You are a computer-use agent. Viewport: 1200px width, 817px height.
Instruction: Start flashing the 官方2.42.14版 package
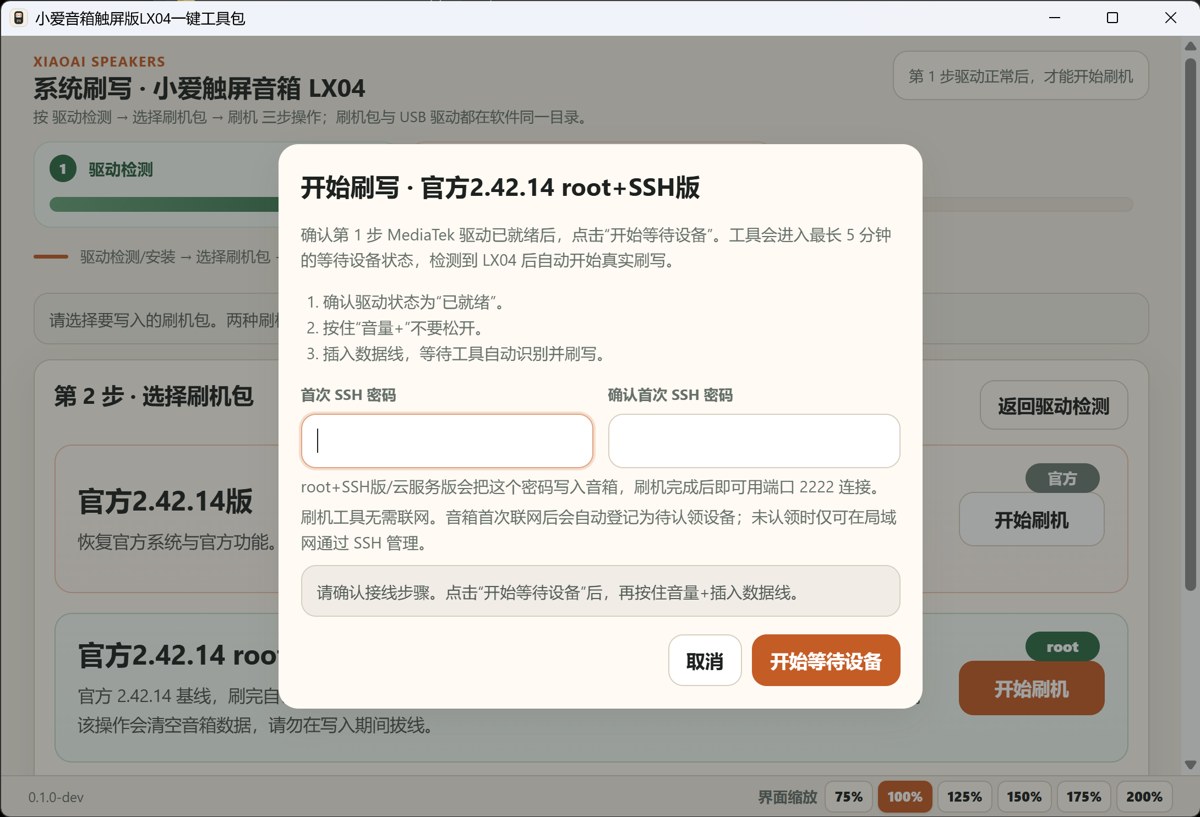click(x=1031, y=520)
